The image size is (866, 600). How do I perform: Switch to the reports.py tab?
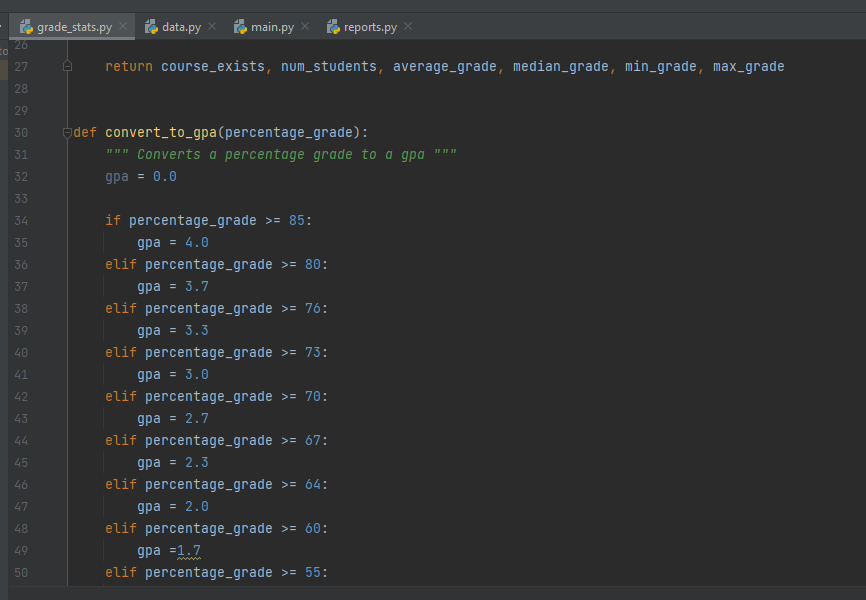[x=370, y=27]
